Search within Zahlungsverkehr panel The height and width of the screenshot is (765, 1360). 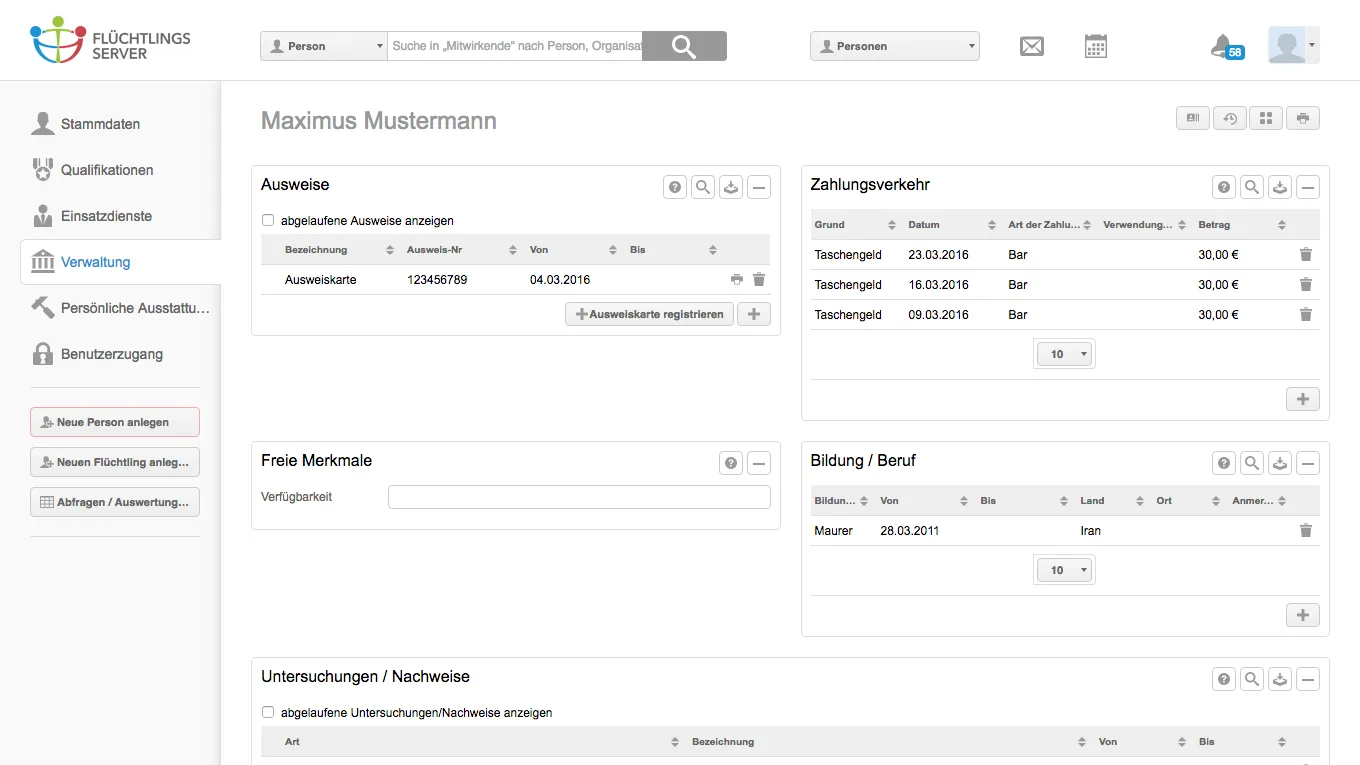click(1252, 187)
